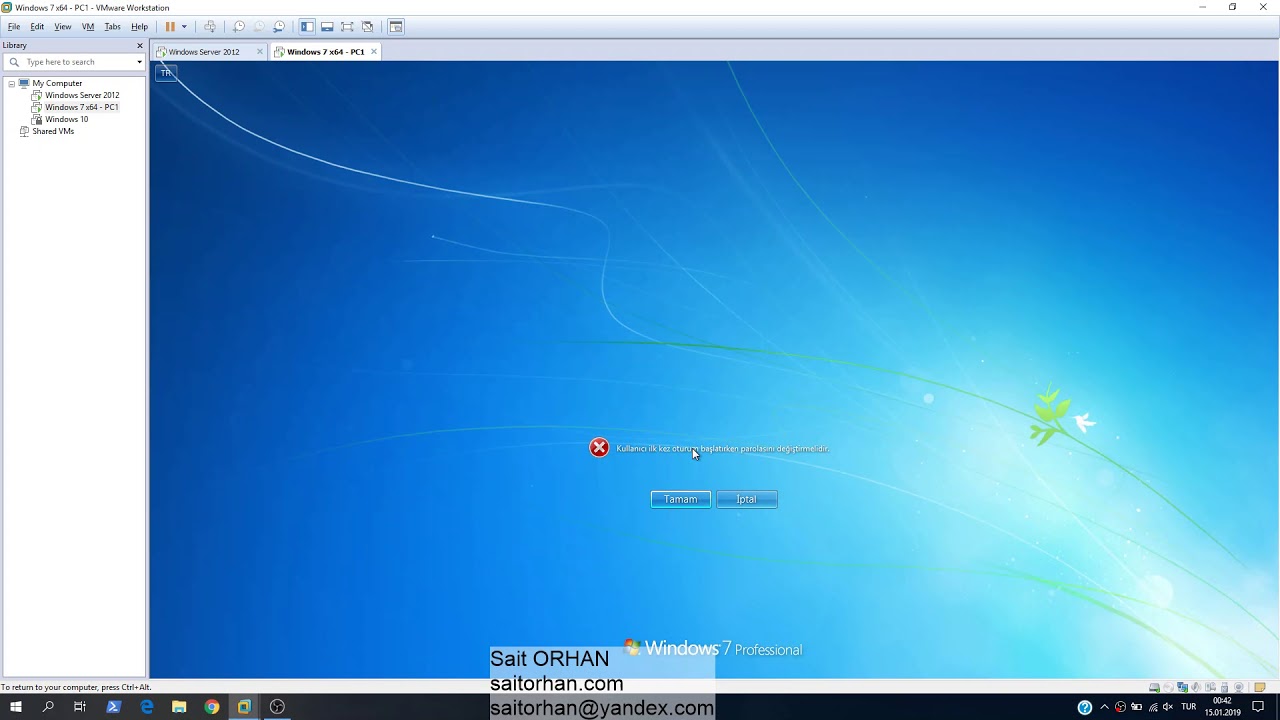Click the TUR input language indicator
The image size is (1280, 720).
[1189, 707]
